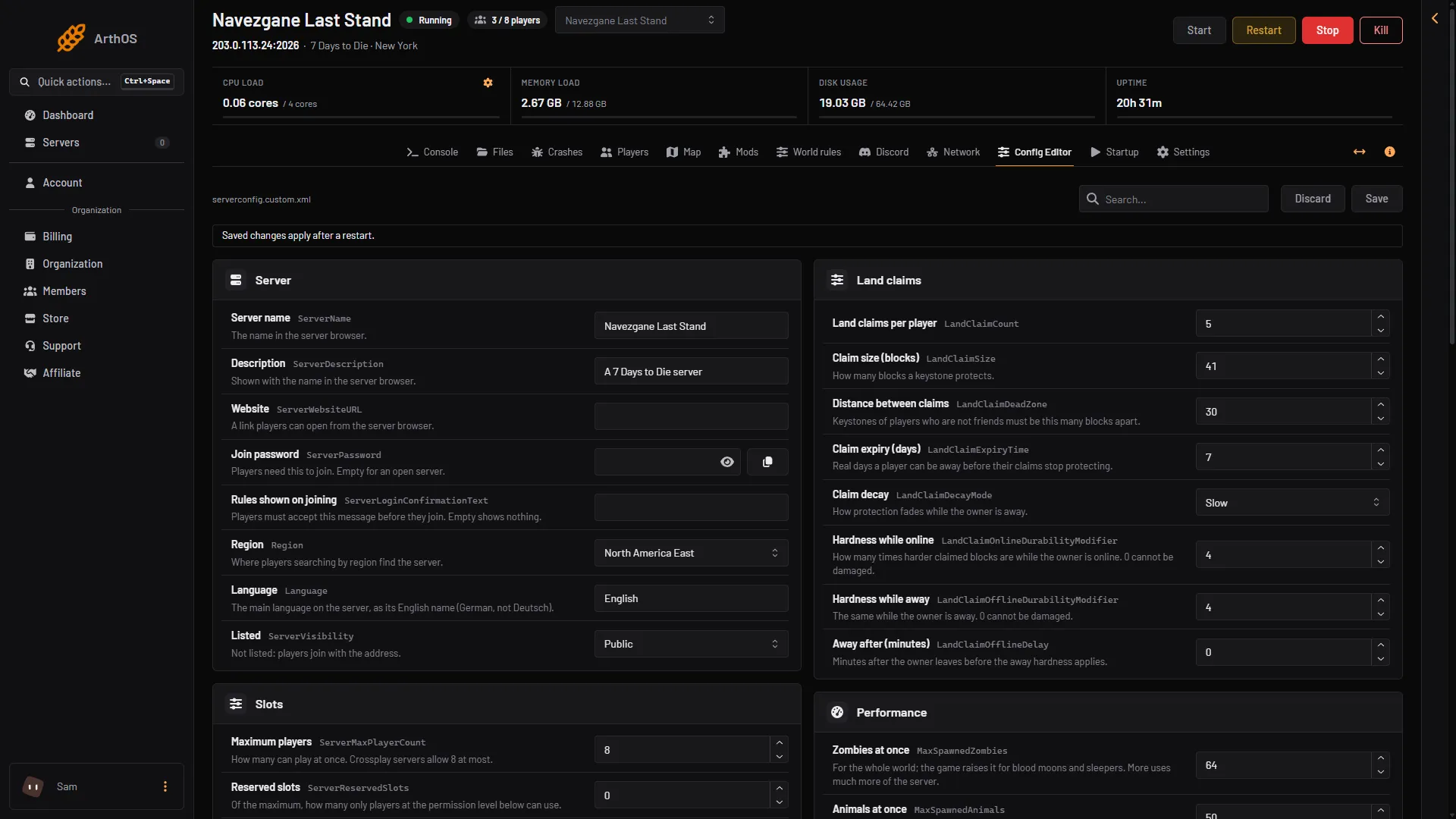Click the config Search field
The image size is (1456, 819).
point(1173,199)
